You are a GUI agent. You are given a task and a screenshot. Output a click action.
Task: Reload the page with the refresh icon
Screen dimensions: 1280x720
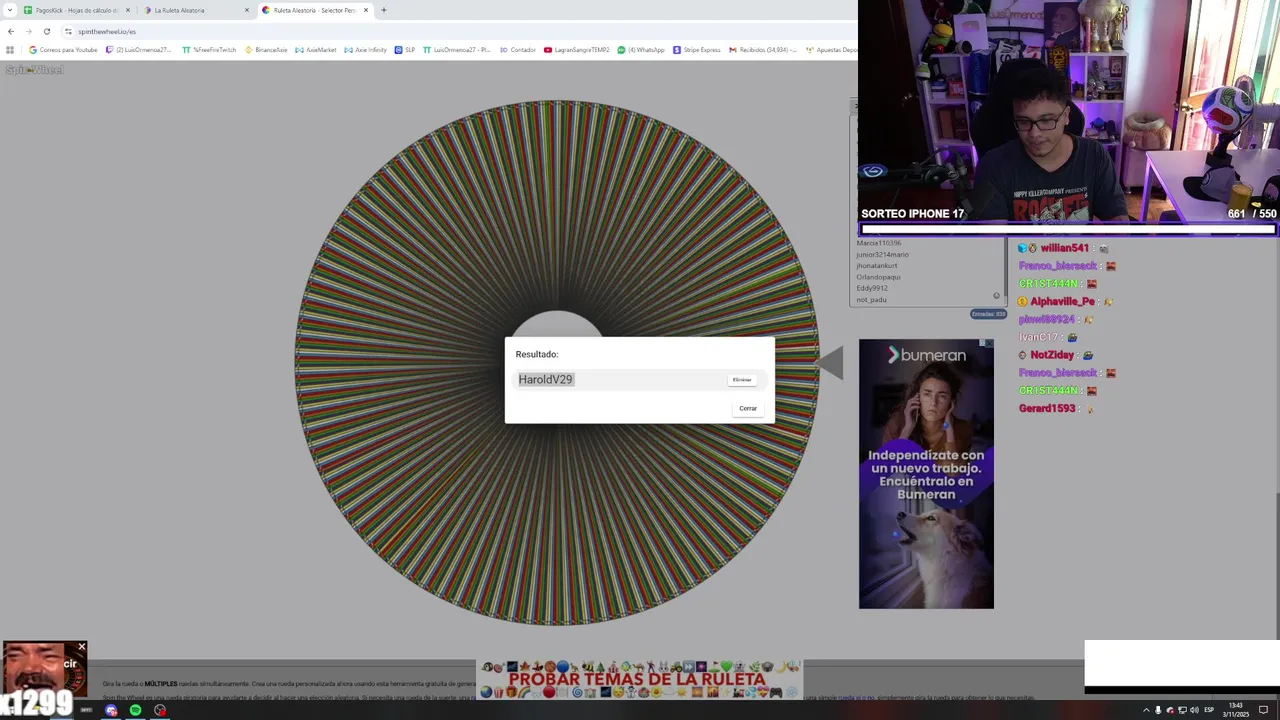click(46, 31)
